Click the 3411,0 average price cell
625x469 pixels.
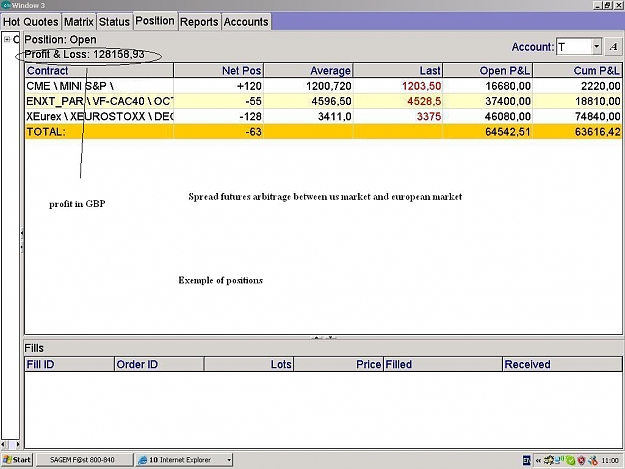[x=308, y=116]
